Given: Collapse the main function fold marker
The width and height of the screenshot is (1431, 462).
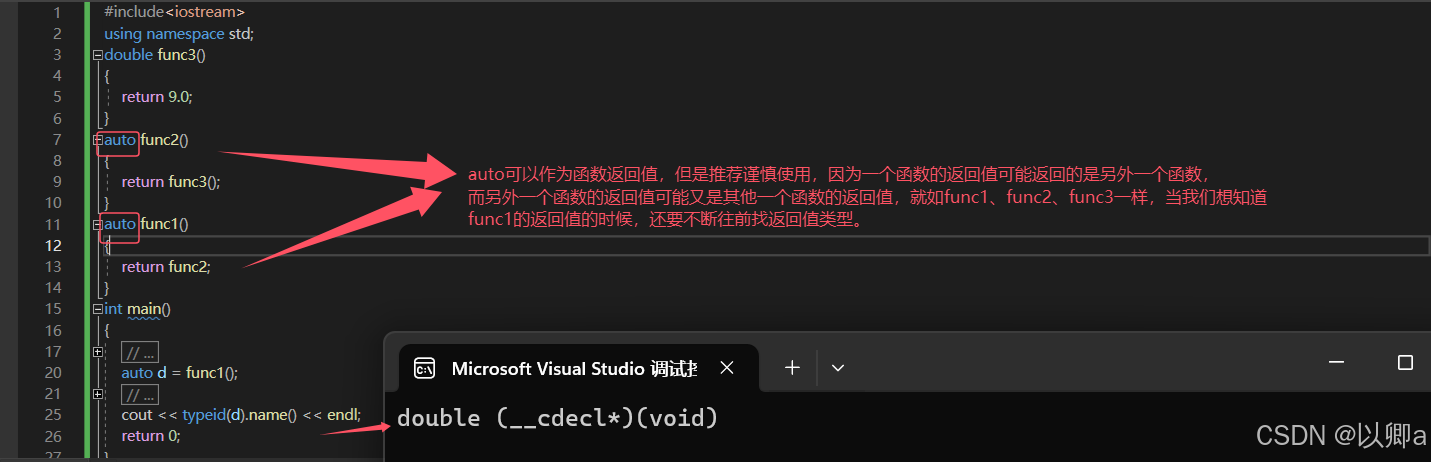Looking at the screenshot, I should pos(98,309).
